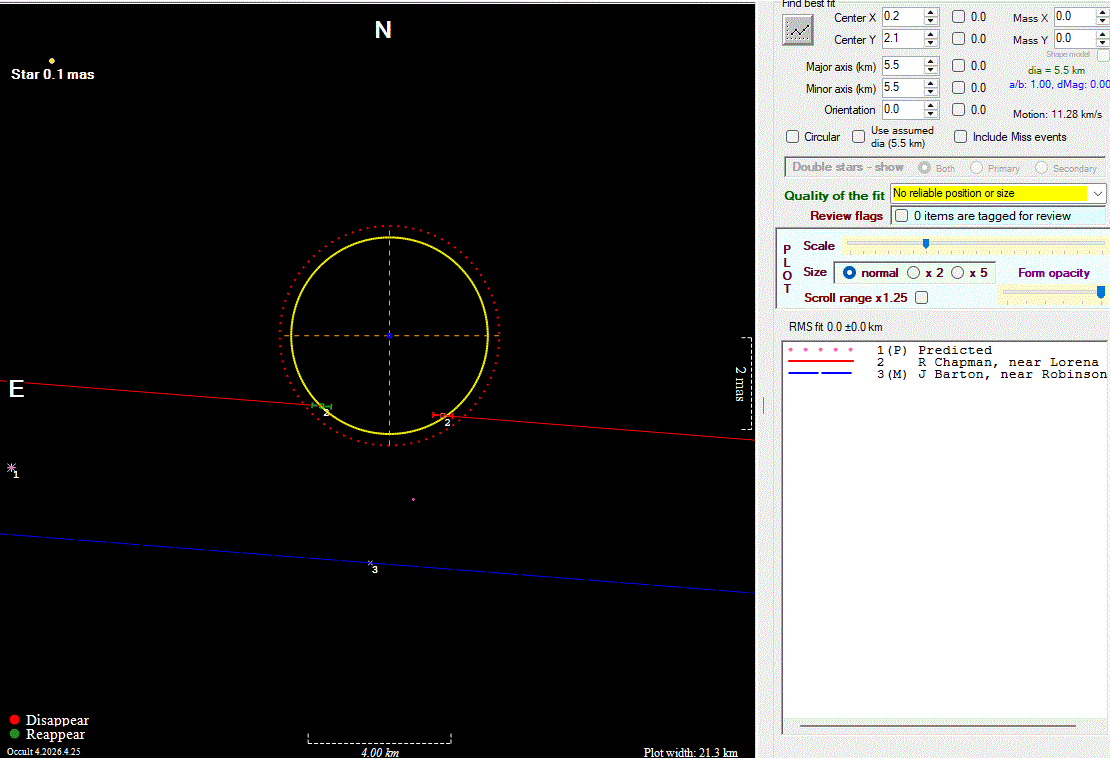Click the Plot width 21.3 km text
1110x758 pixels.
[x=690, y=752]
